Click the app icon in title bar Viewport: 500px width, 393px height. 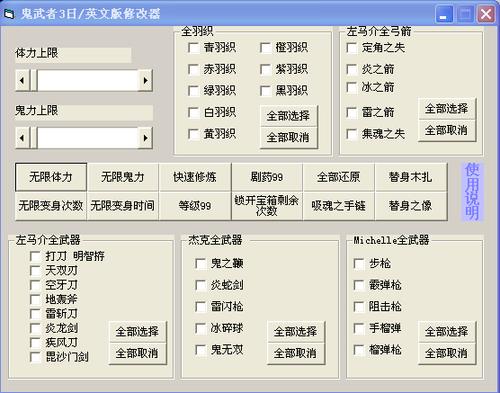(x=9, y=14)
